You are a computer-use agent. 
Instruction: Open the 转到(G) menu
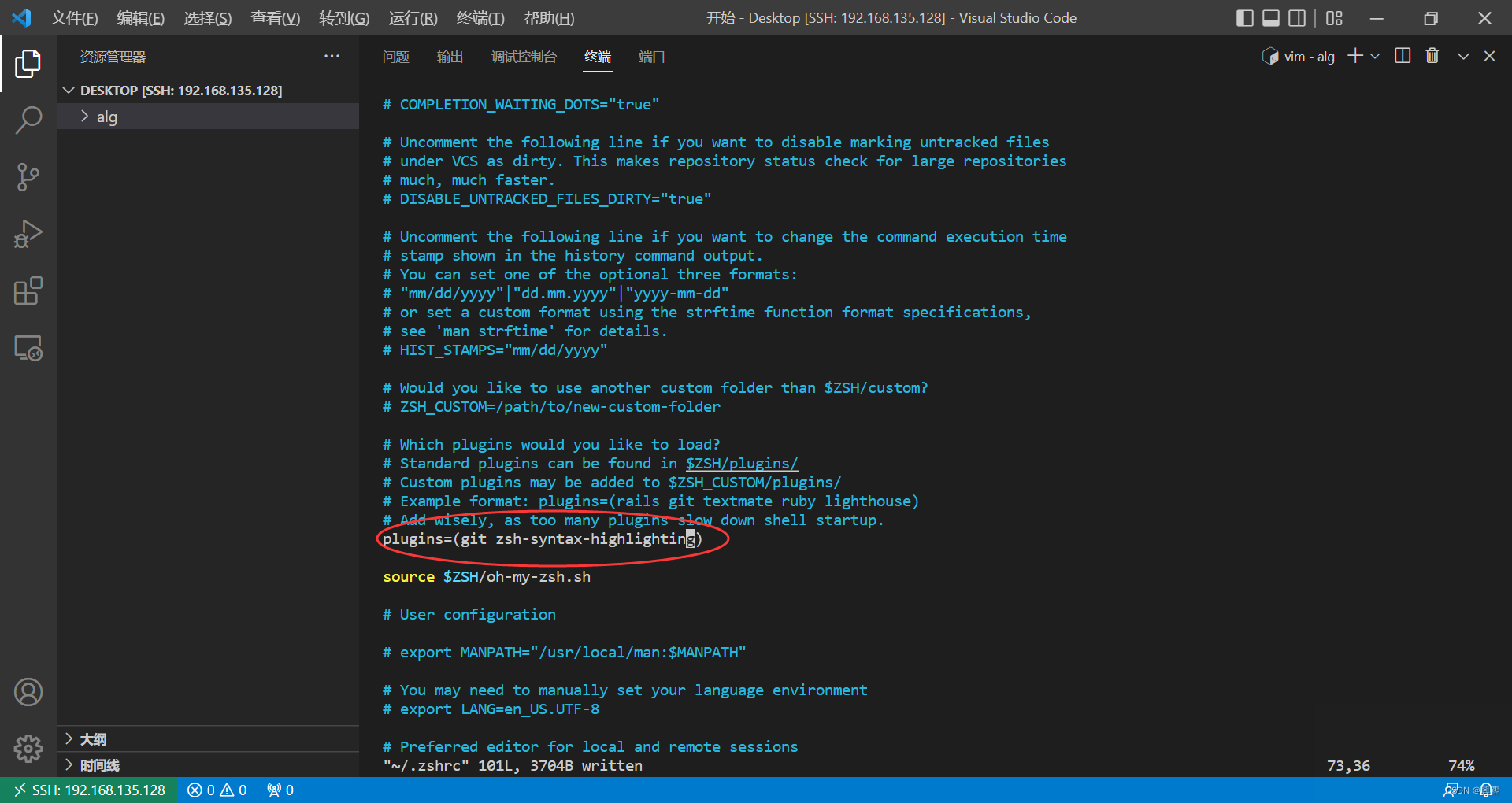[344, 18]
